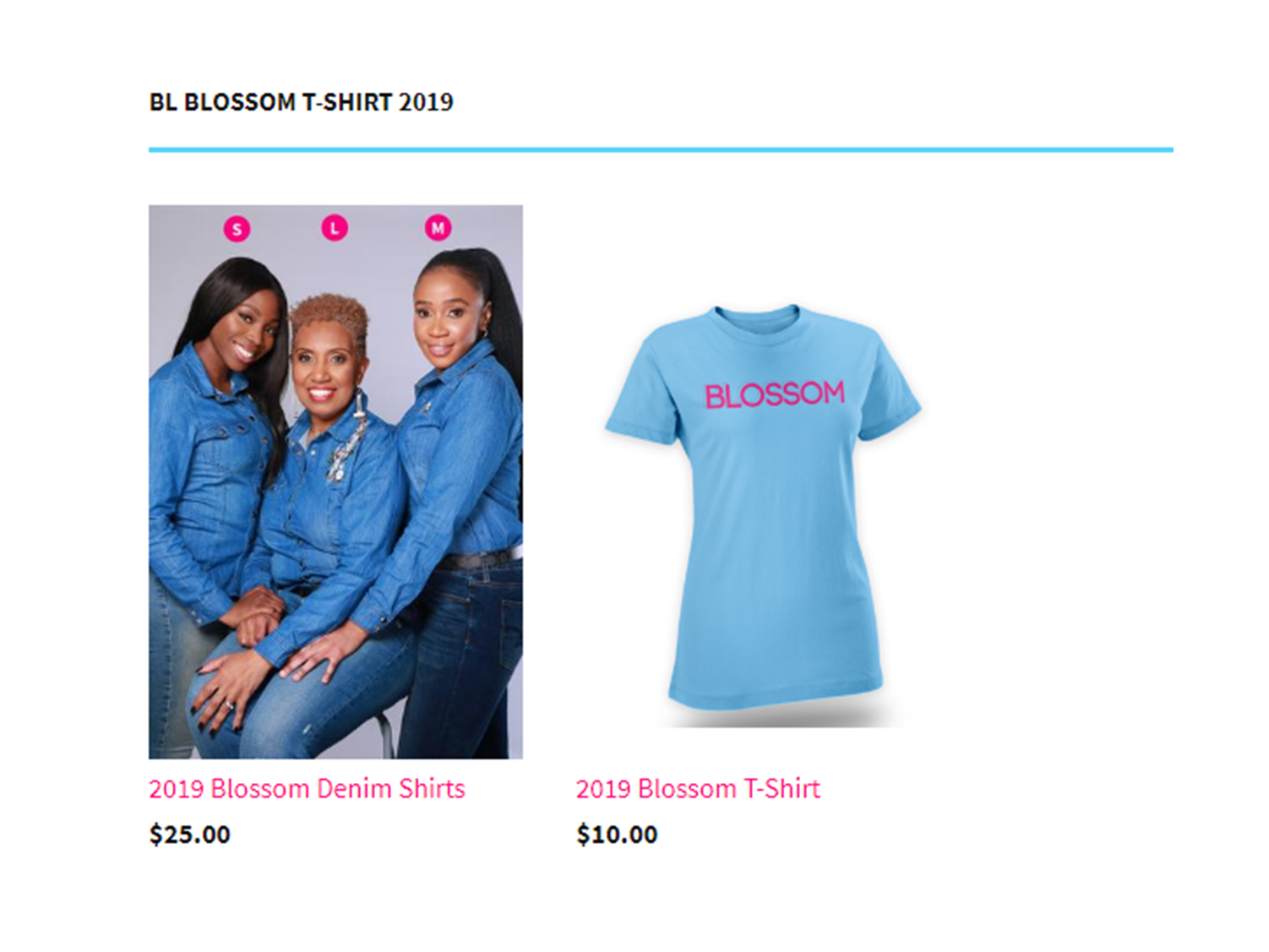Select the $10.00 price label
Viewport: 1269px width, 952px height.
coord(617,835)
